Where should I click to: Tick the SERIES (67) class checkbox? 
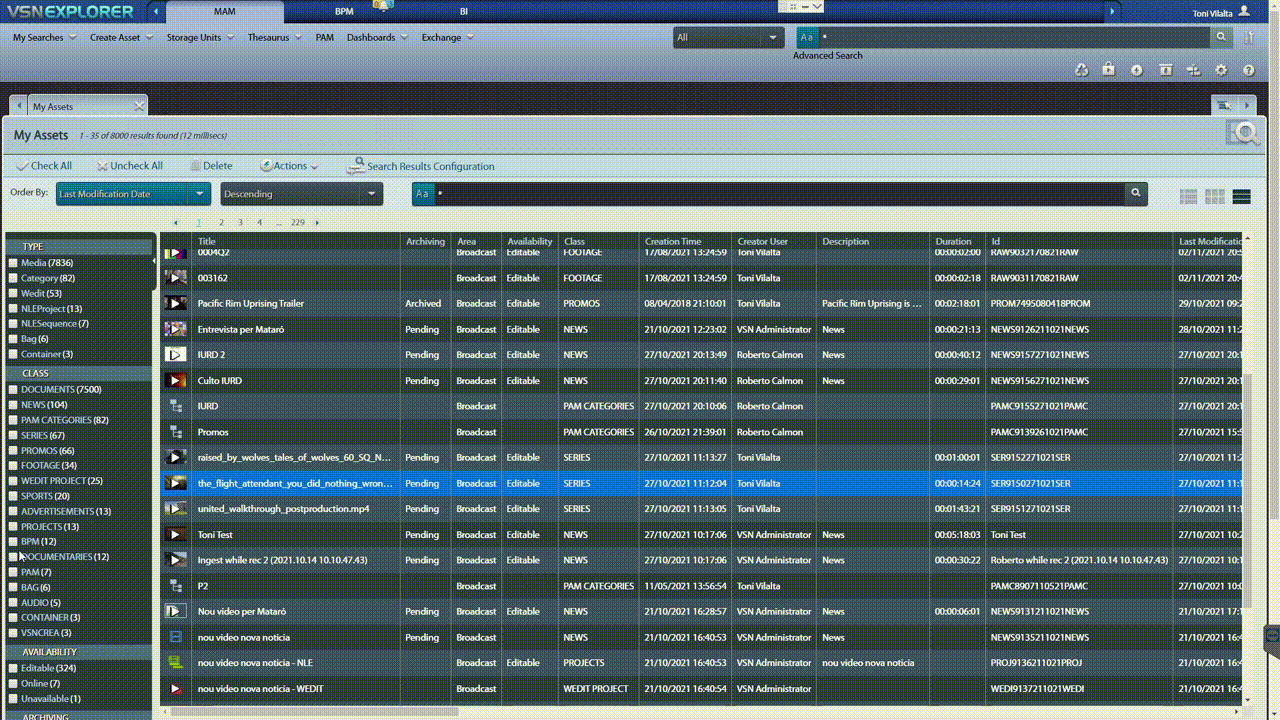13,436
